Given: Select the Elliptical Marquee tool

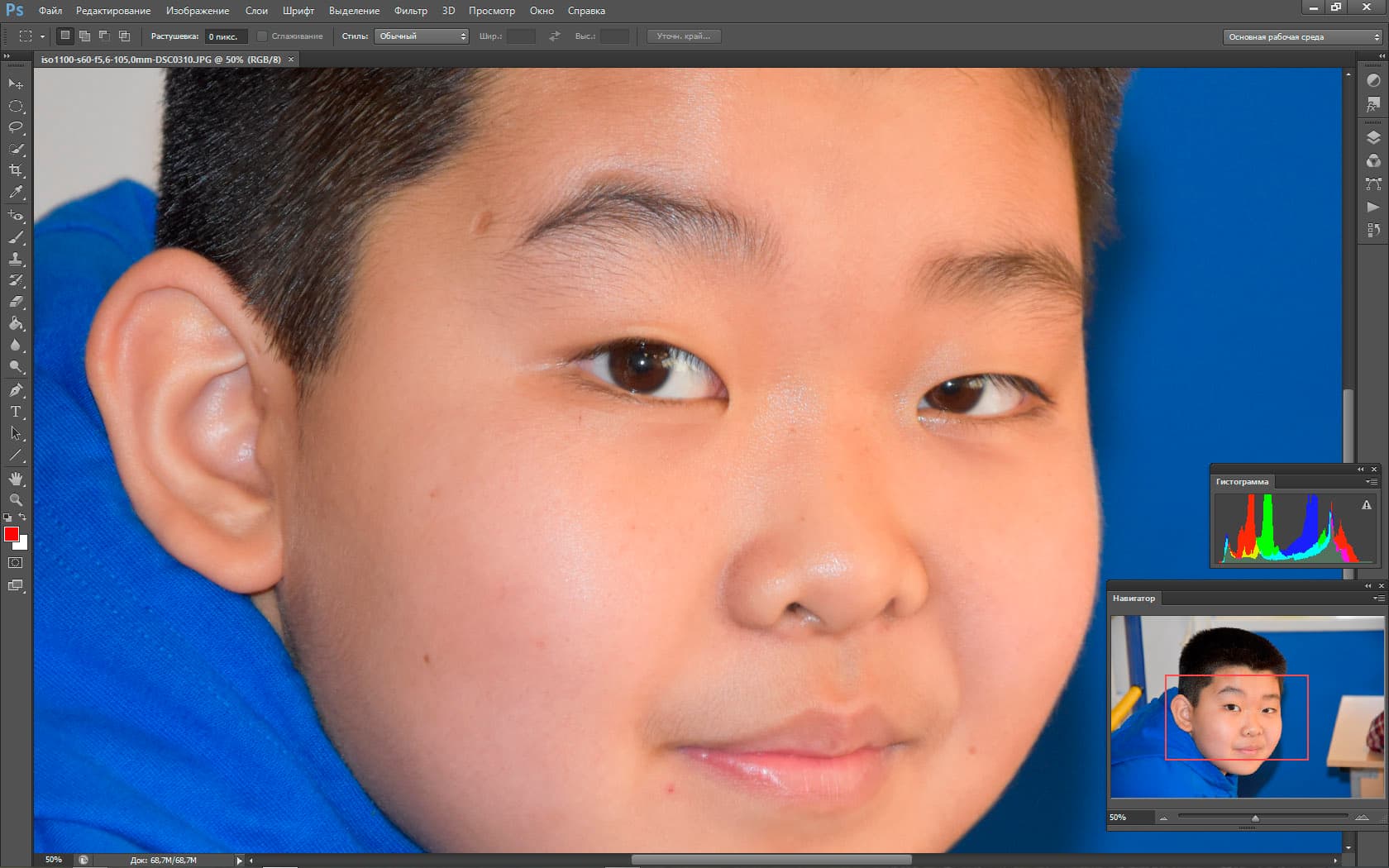Looking at the screenshot, I should click(x=16, y=106).
